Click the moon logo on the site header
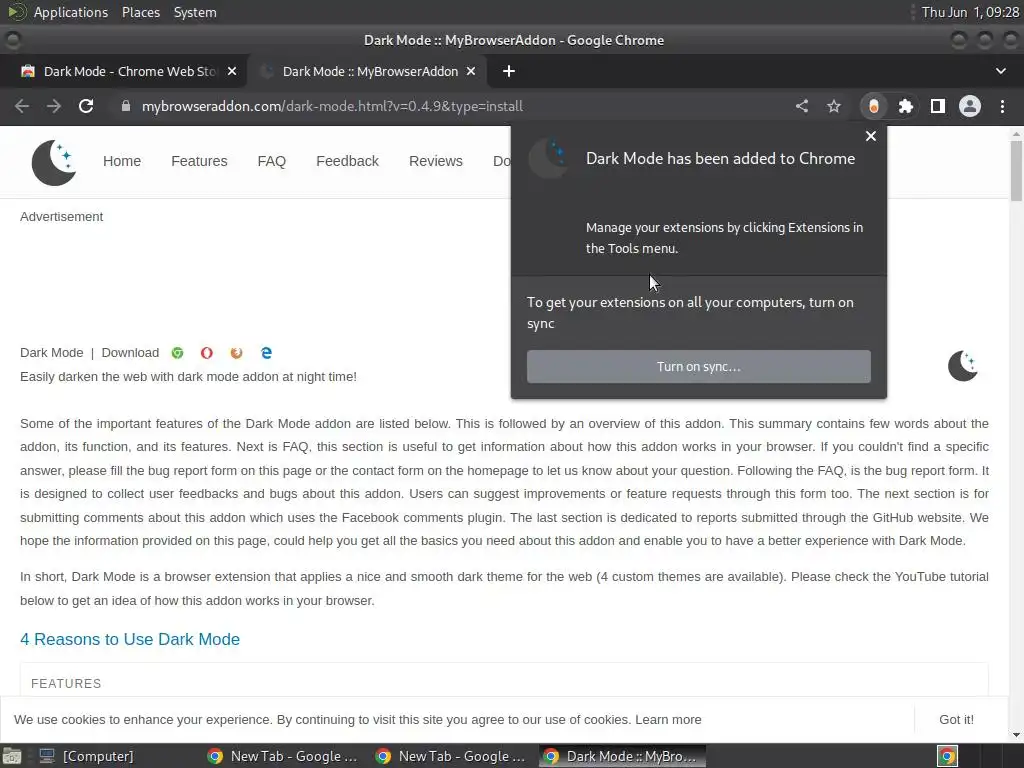This screenshot has width=1024, height=768. (54, 162)
